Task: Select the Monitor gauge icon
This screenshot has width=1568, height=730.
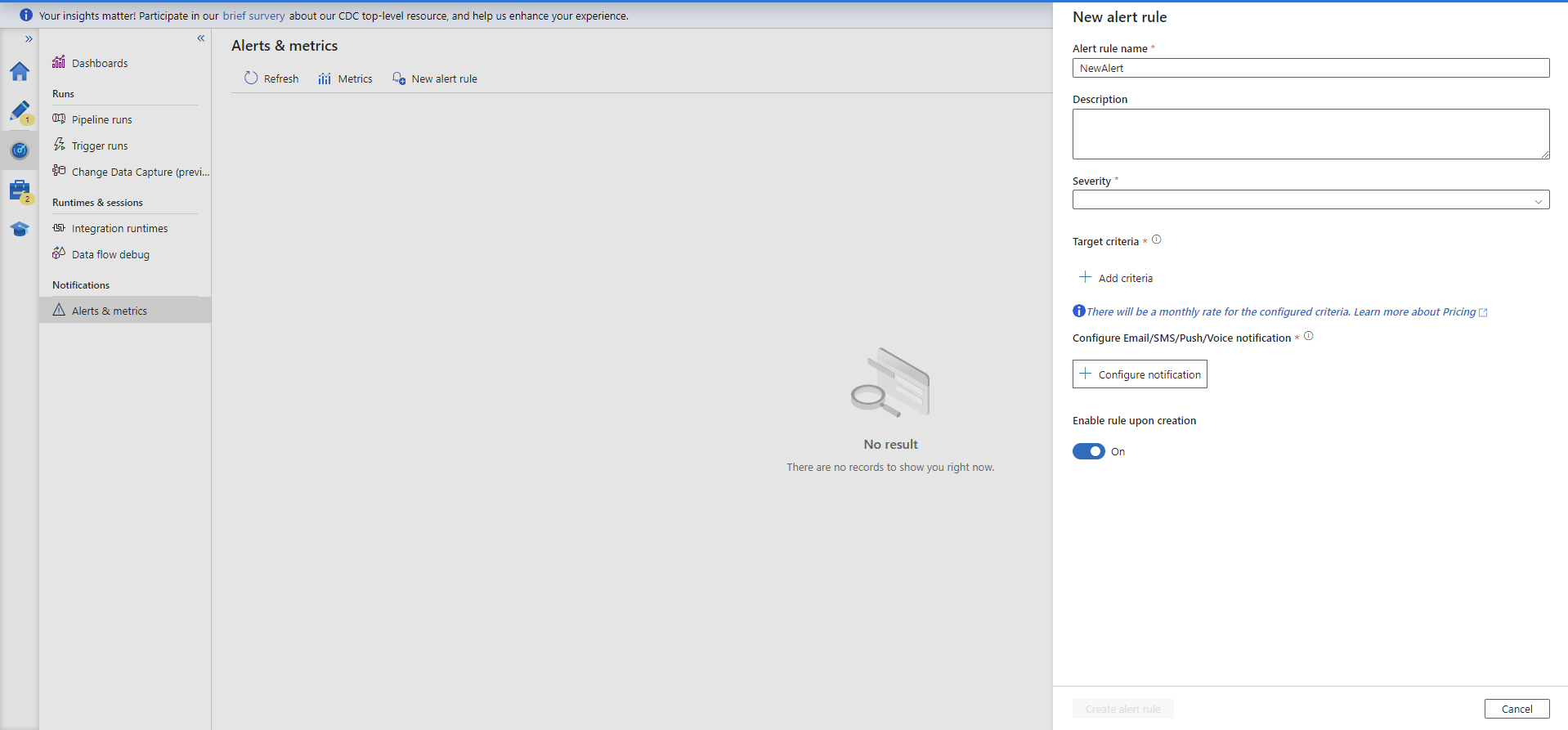Action: tap(20, 150)
